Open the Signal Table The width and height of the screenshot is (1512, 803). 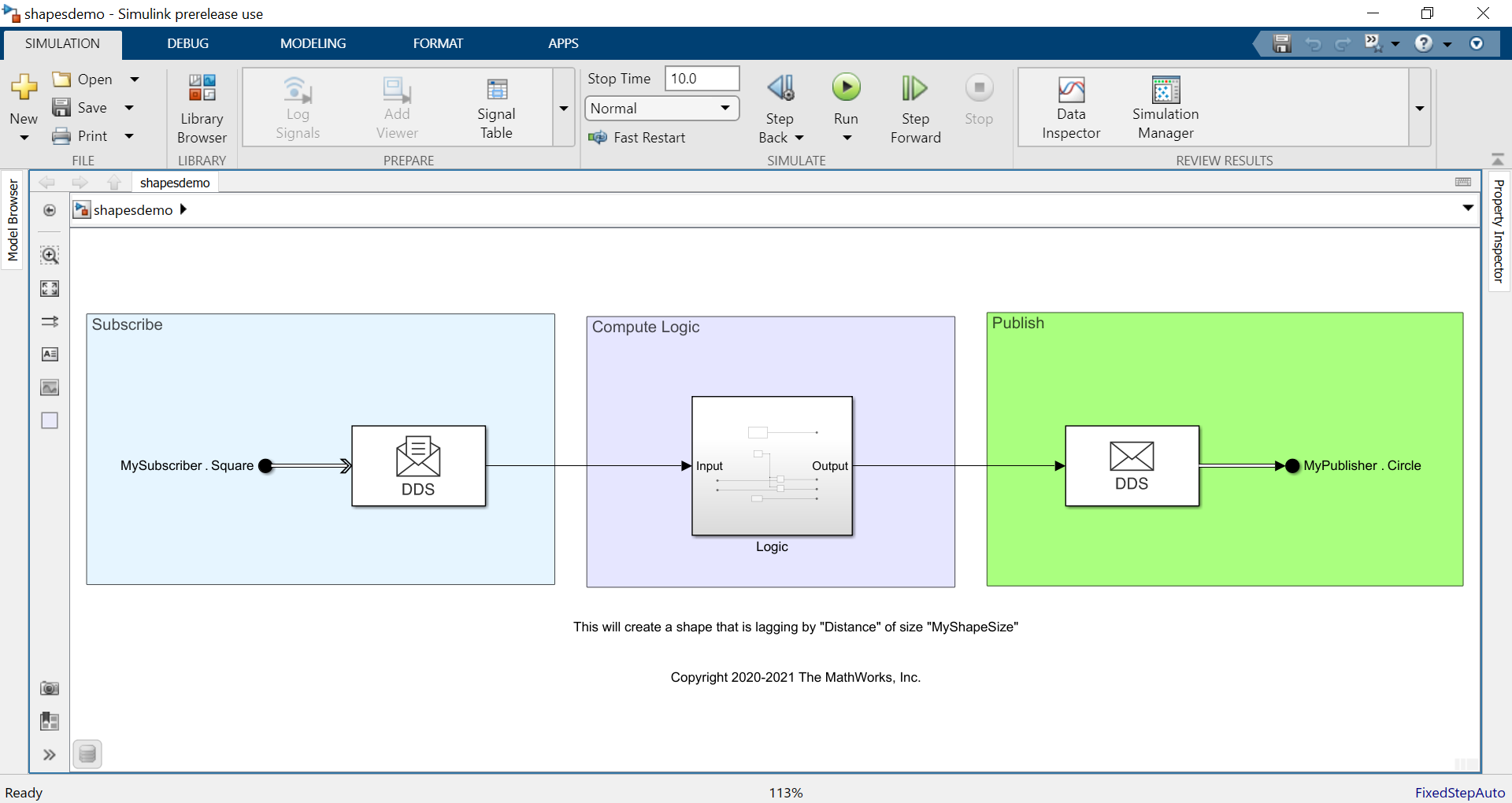(x=496, y=107)
